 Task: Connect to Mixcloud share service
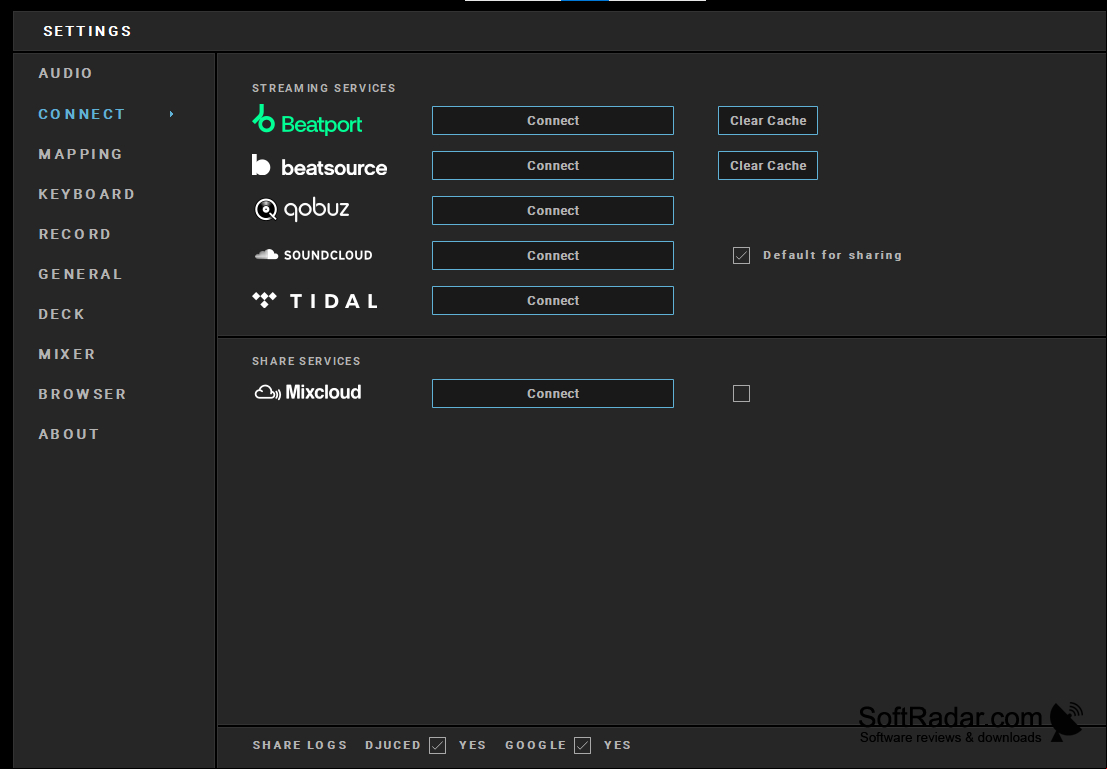553,393
